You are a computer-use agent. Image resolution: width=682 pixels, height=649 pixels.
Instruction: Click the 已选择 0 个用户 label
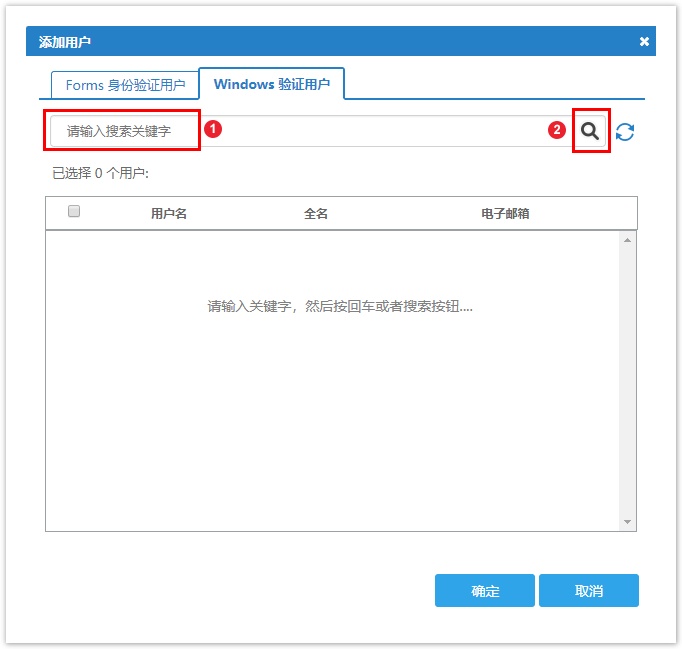pos(100,173)
